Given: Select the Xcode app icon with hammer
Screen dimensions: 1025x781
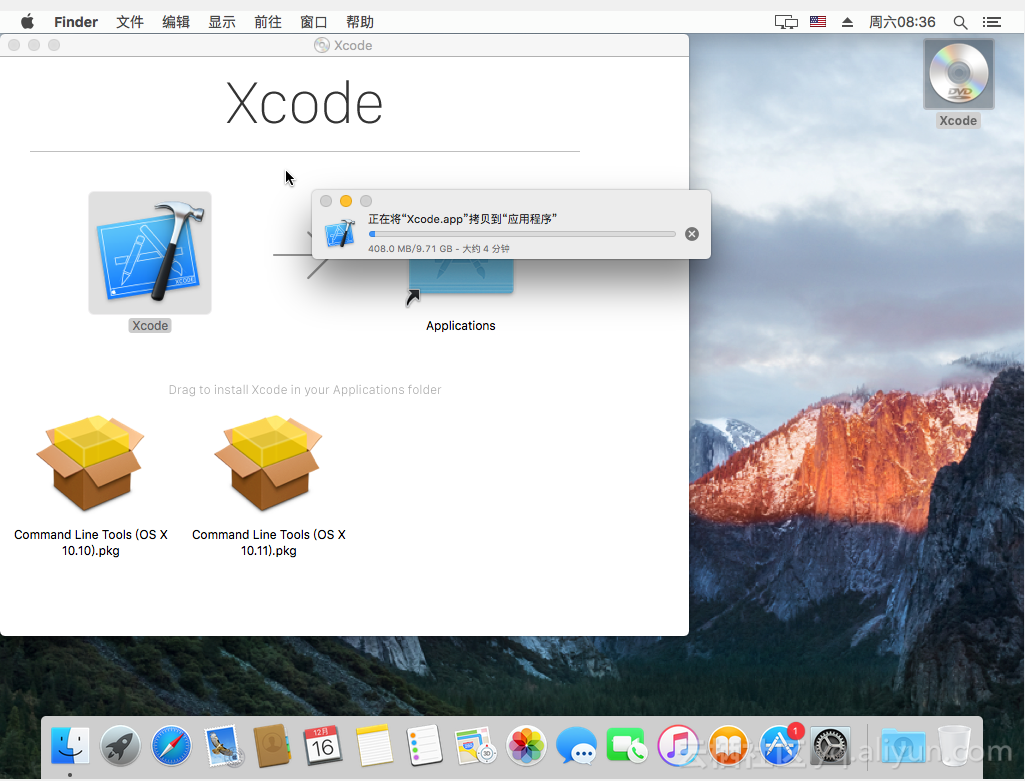Looking at the screenshot, I should click(x=150, y=252).
